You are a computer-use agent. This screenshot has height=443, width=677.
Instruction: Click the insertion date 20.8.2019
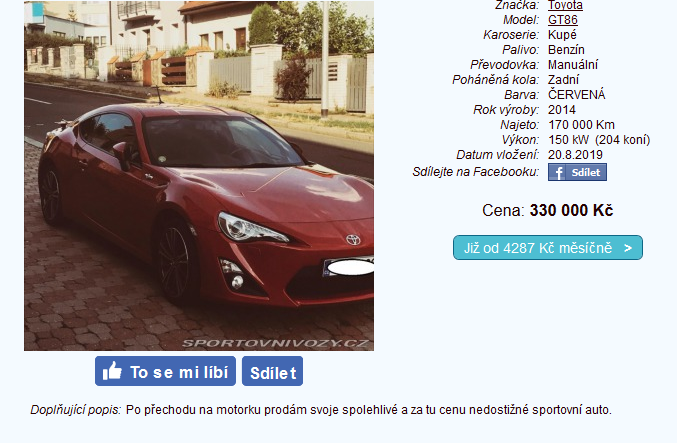(575, 155)
